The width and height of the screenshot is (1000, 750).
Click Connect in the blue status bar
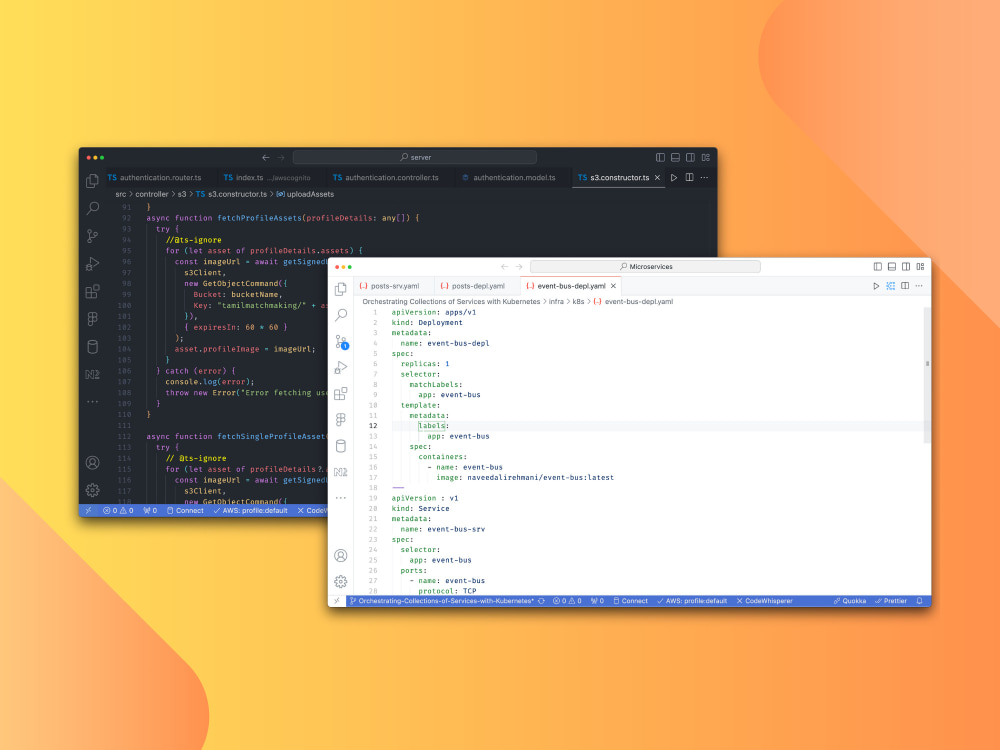pos(633,600)
